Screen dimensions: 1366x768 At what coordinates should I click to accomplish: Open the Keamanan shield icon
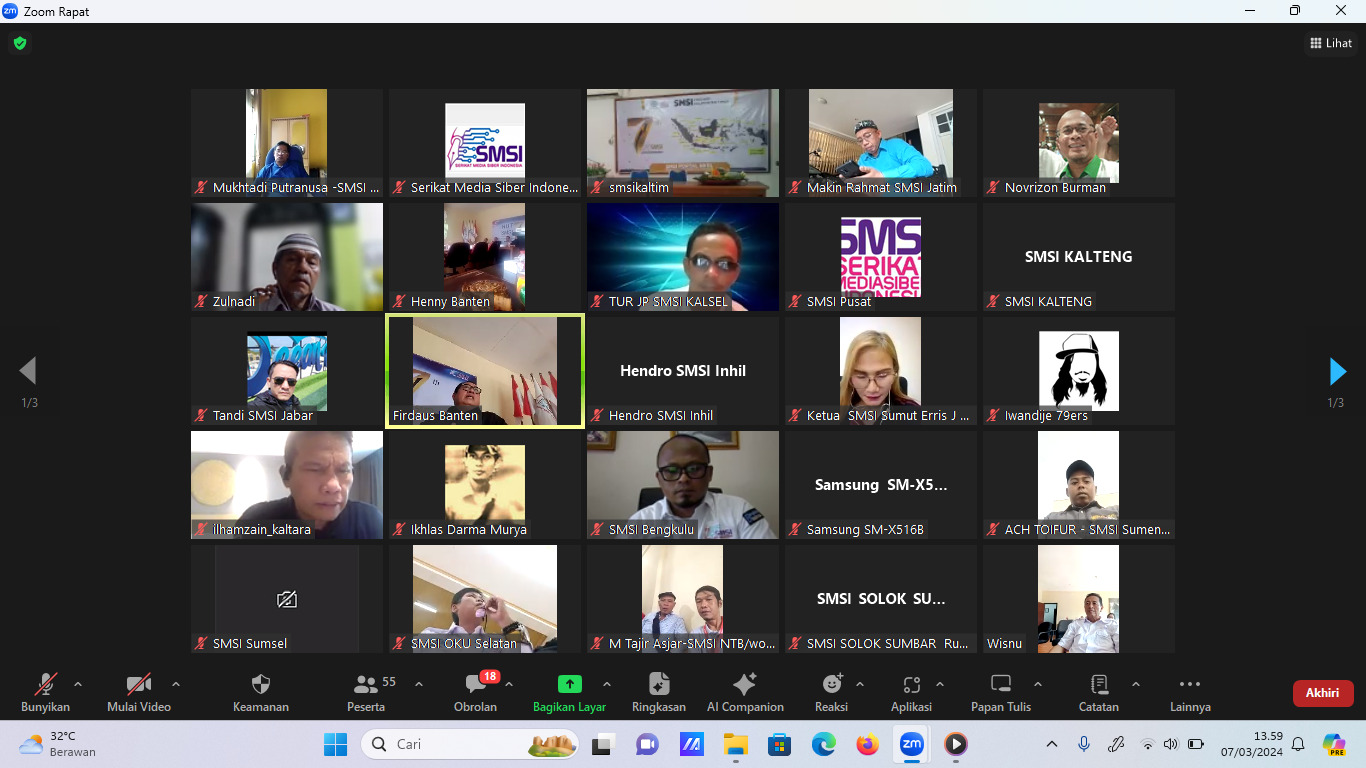pos(261,684)
